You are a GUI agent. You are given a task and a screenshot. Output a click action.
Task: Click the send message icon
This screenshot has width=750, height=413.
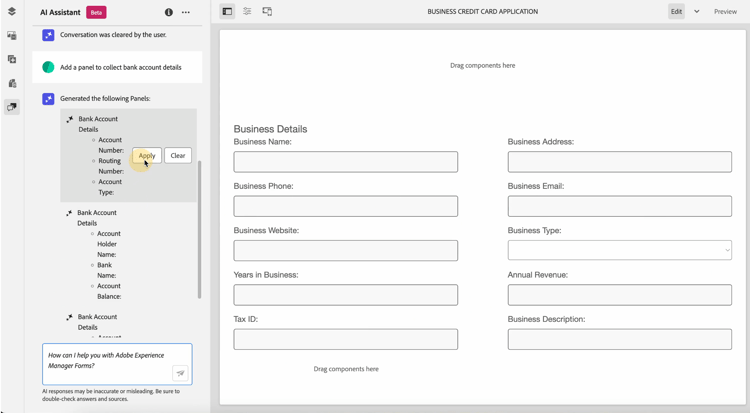(180, 373)
